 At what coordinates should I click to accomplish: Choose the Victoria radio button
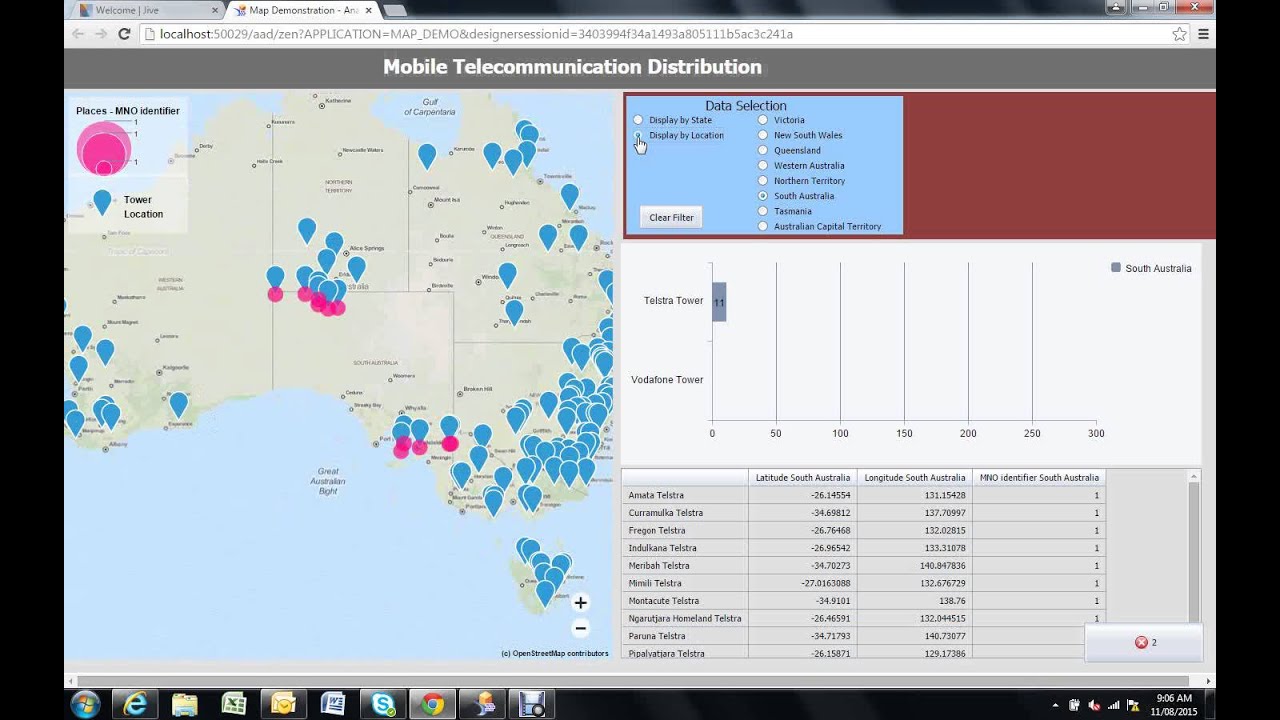763,120
